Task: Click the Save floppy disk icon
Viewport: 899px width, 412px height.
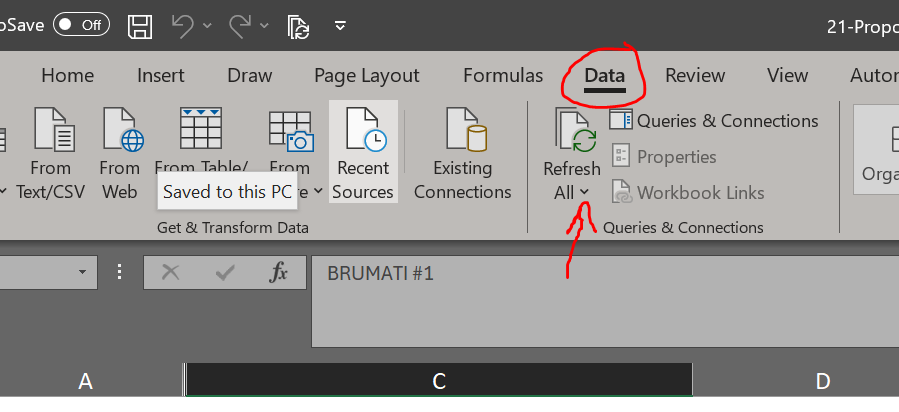Action: [x=141, y=25]
